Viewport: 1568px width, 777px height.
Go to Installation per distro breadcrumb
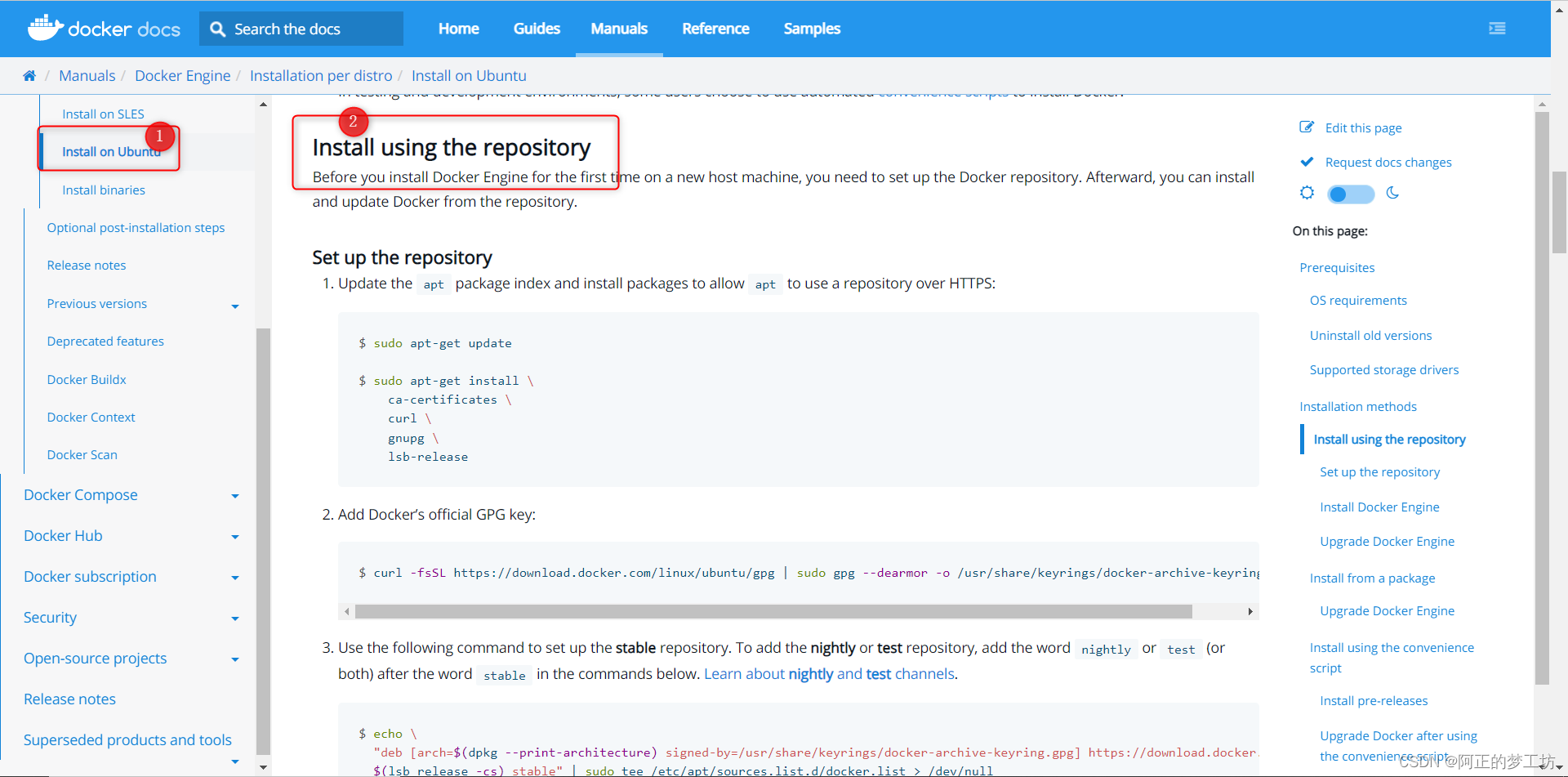(x=321, y=76)
